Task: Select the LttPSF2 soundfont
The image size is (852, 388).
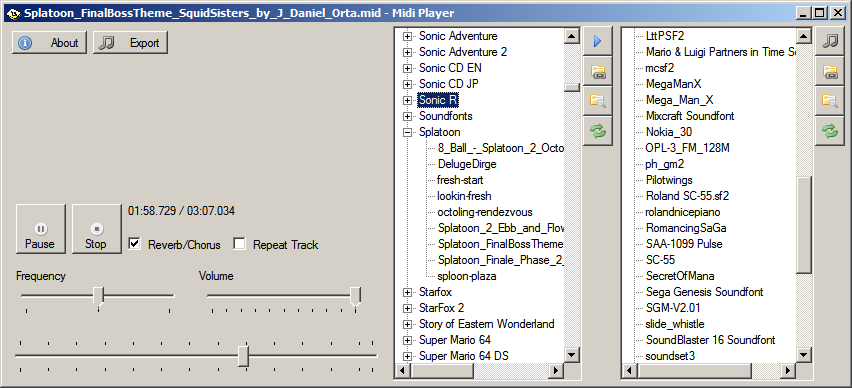Action: 665,36
